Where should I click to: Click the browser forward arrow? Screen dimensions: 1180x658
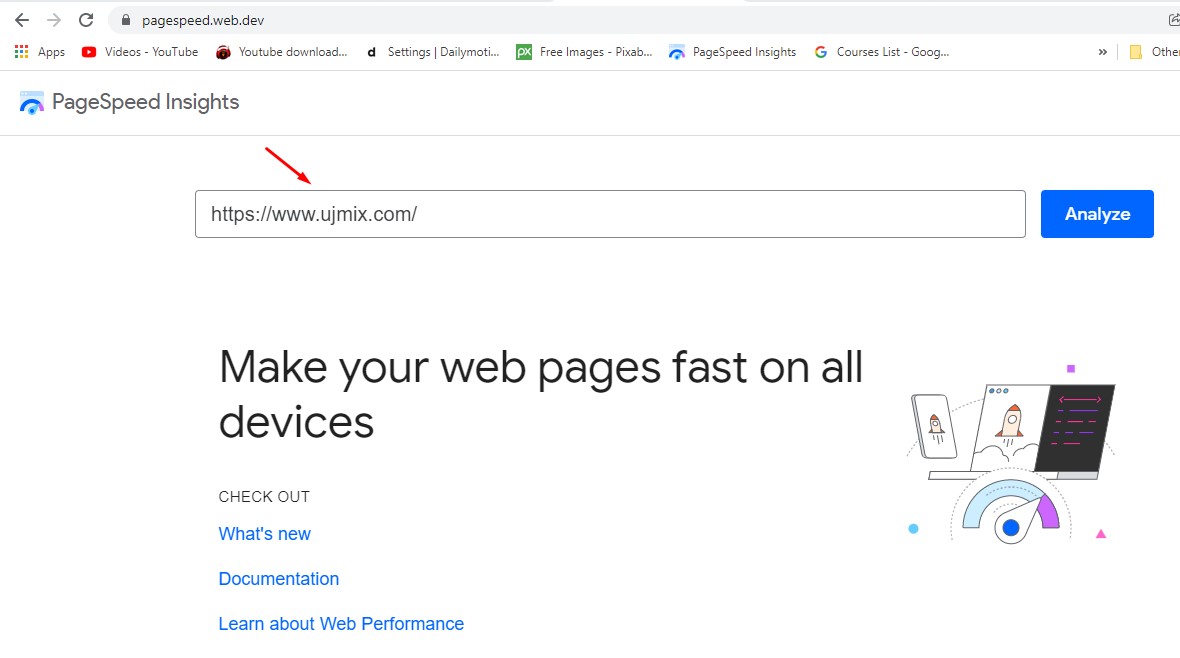coord(54,20)
